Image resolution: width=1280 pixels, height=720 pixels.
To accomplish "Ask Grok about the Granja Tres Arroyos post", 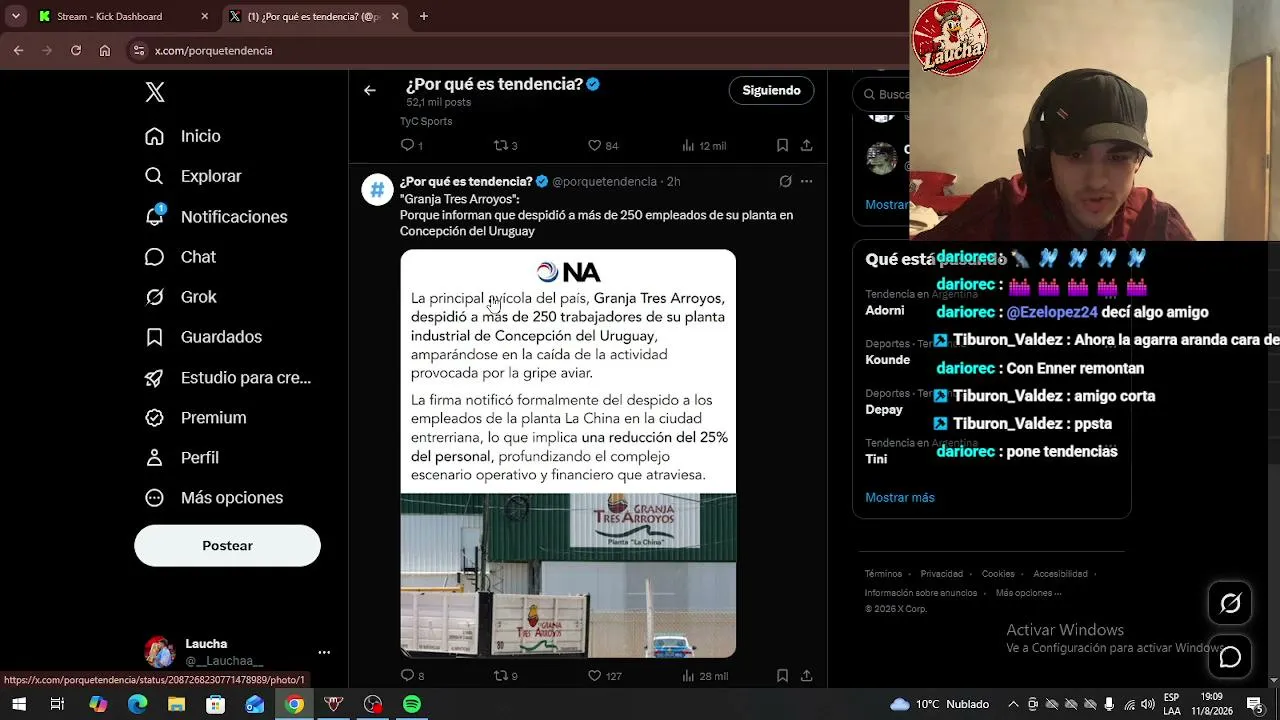I will (x=785, y=181).
